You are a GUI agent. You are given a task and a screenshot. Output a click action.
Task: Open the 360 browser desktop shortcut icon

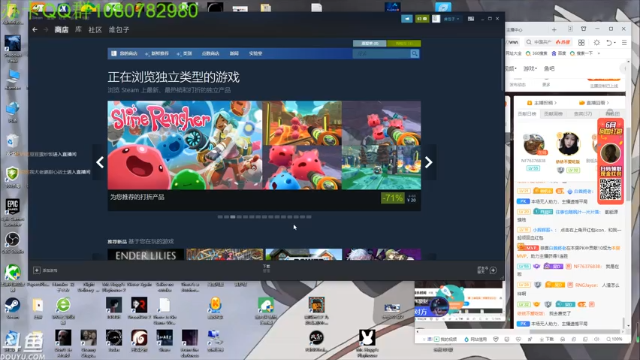click(x=63, y=305)
